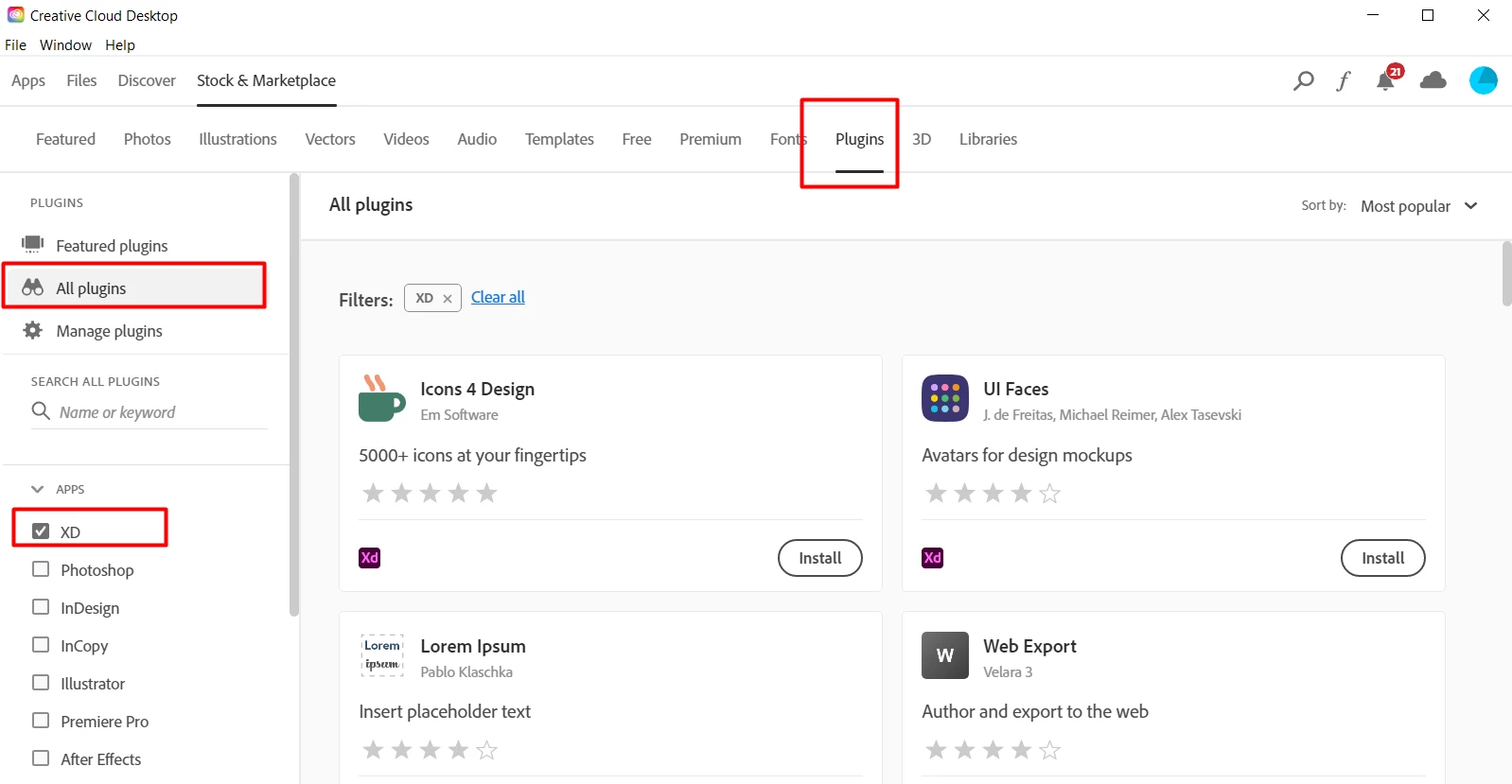The image size is (1512, 784).
Task: Click the Icons 4 Design coffee cup icon
Action: (x=381, y=398)
